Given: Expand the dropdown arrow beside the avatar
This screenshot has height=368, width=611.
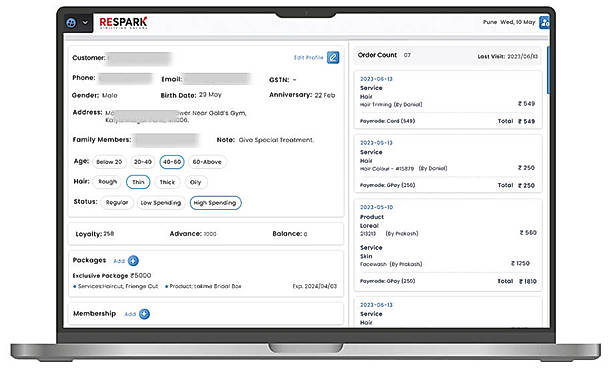Looking at the screenshot, I should (85, 23).
